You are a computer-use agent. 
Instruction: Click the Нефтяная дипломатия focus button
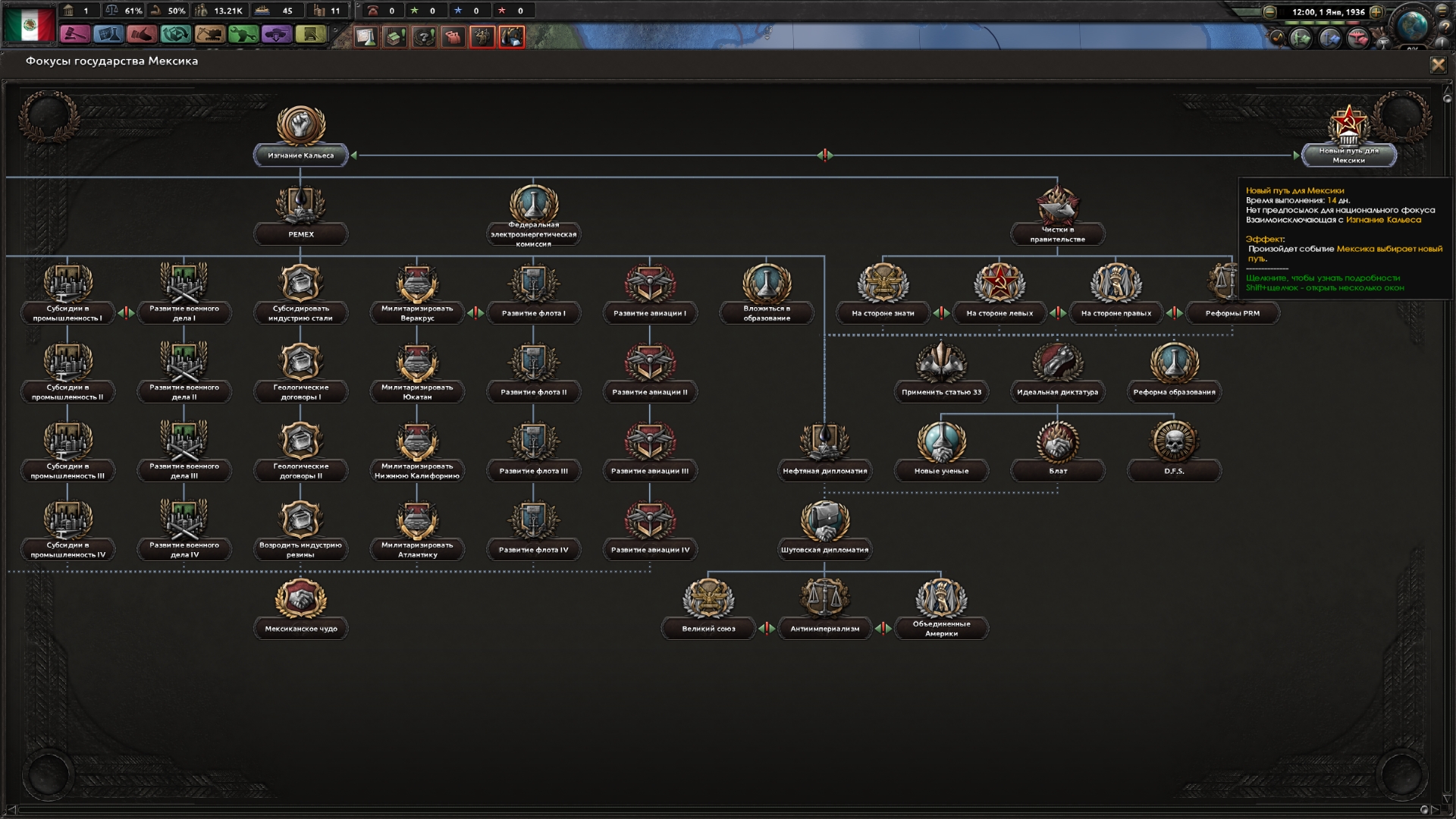[824, 471]
